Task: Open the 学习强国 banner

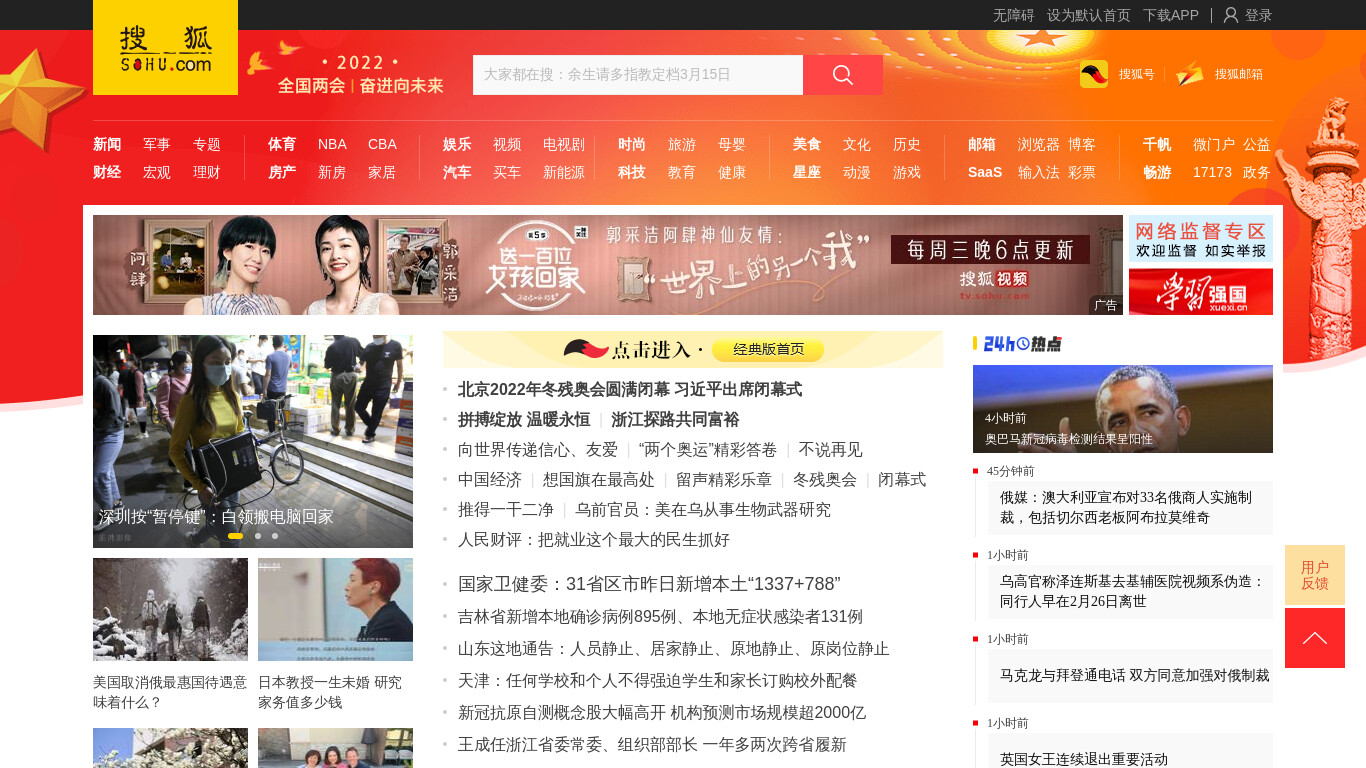Action: pos(1201,292)
